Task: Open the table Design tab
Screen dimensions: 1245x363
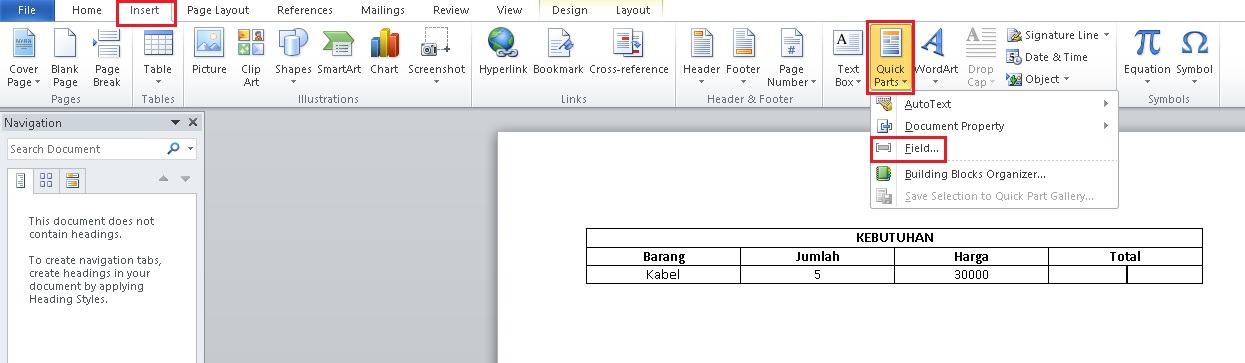Action: pyautogui.click(x=571, y=10)
